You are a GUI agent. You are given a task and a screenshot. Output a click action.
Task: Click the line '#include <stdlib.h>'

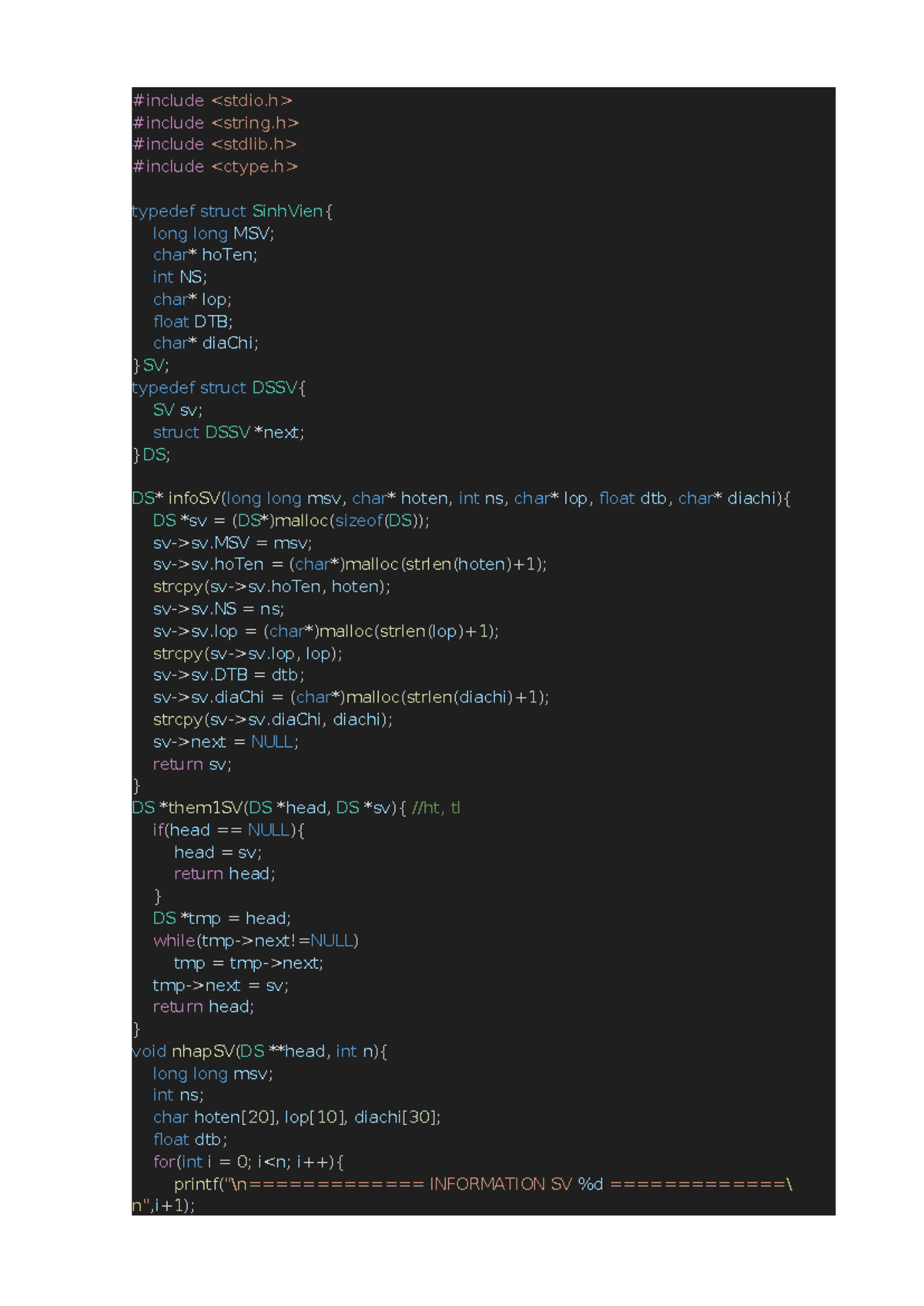tap(214, 145)
